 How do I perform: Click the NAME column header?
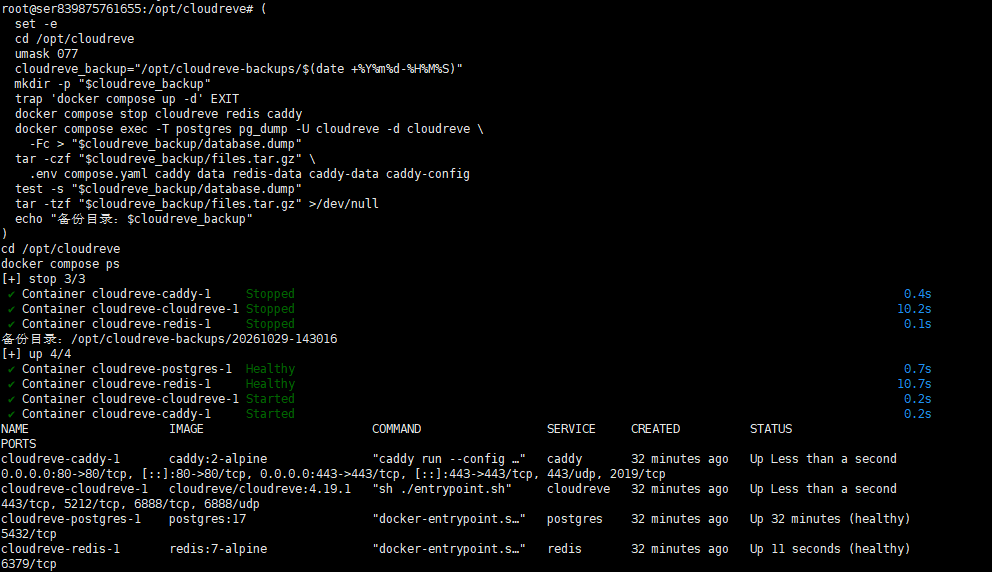(x=15, y=429)
